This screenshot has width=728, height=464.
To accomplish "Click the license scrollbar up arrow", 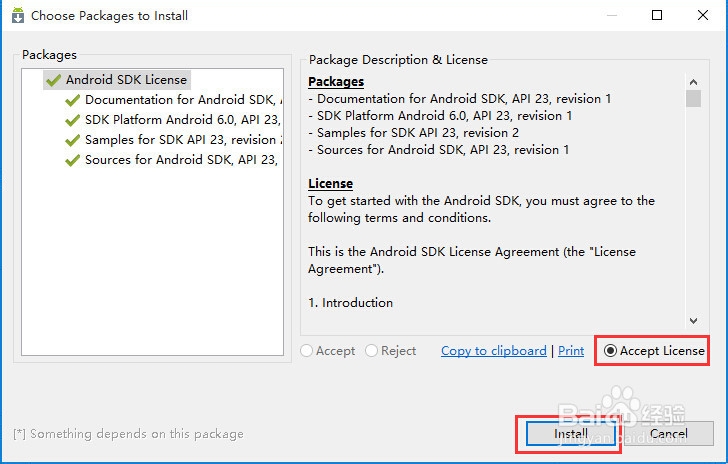I will point(693,79).
